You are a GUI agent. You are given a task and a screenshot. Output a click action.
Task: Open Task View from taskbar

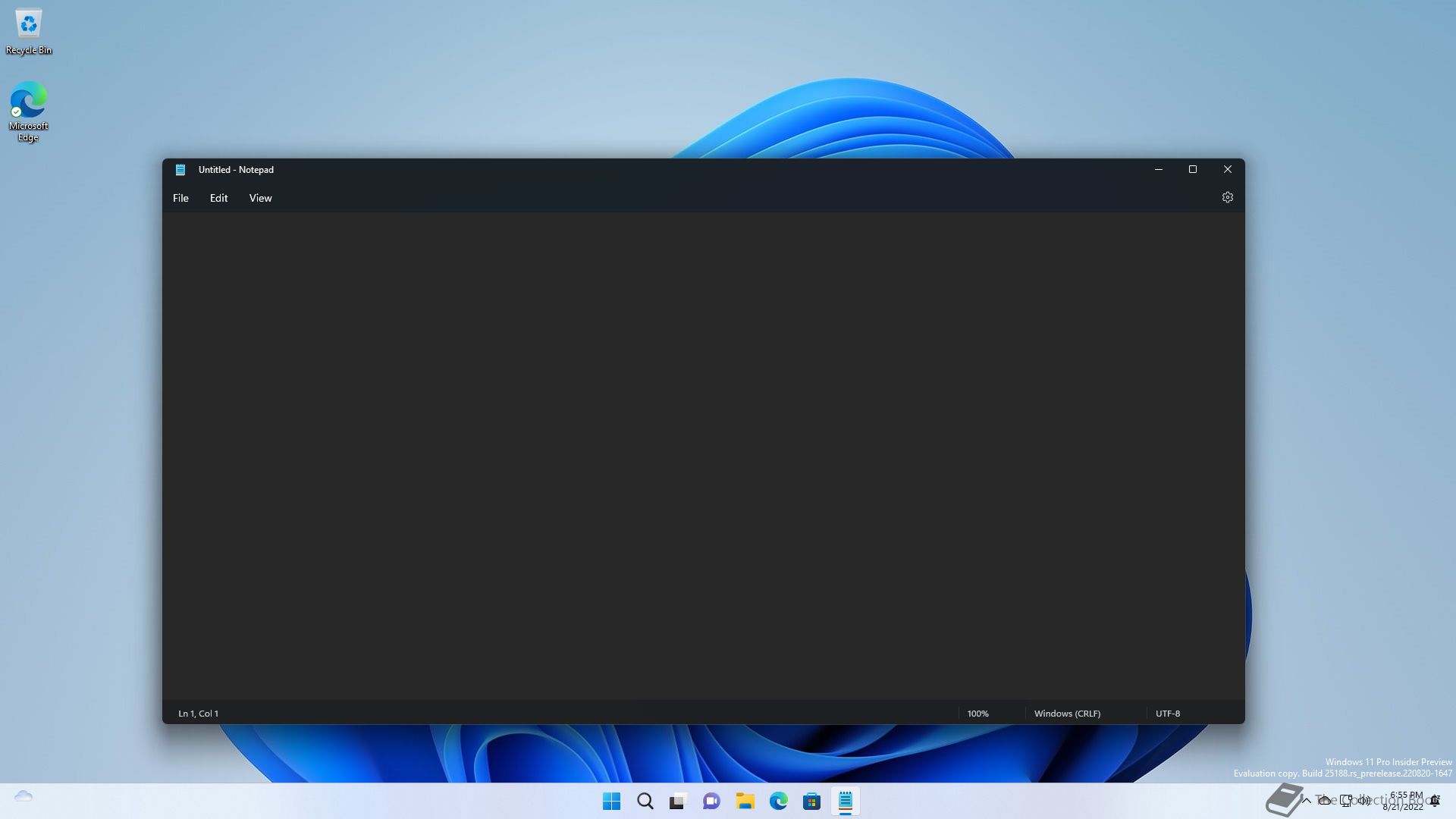pos(678,801)
